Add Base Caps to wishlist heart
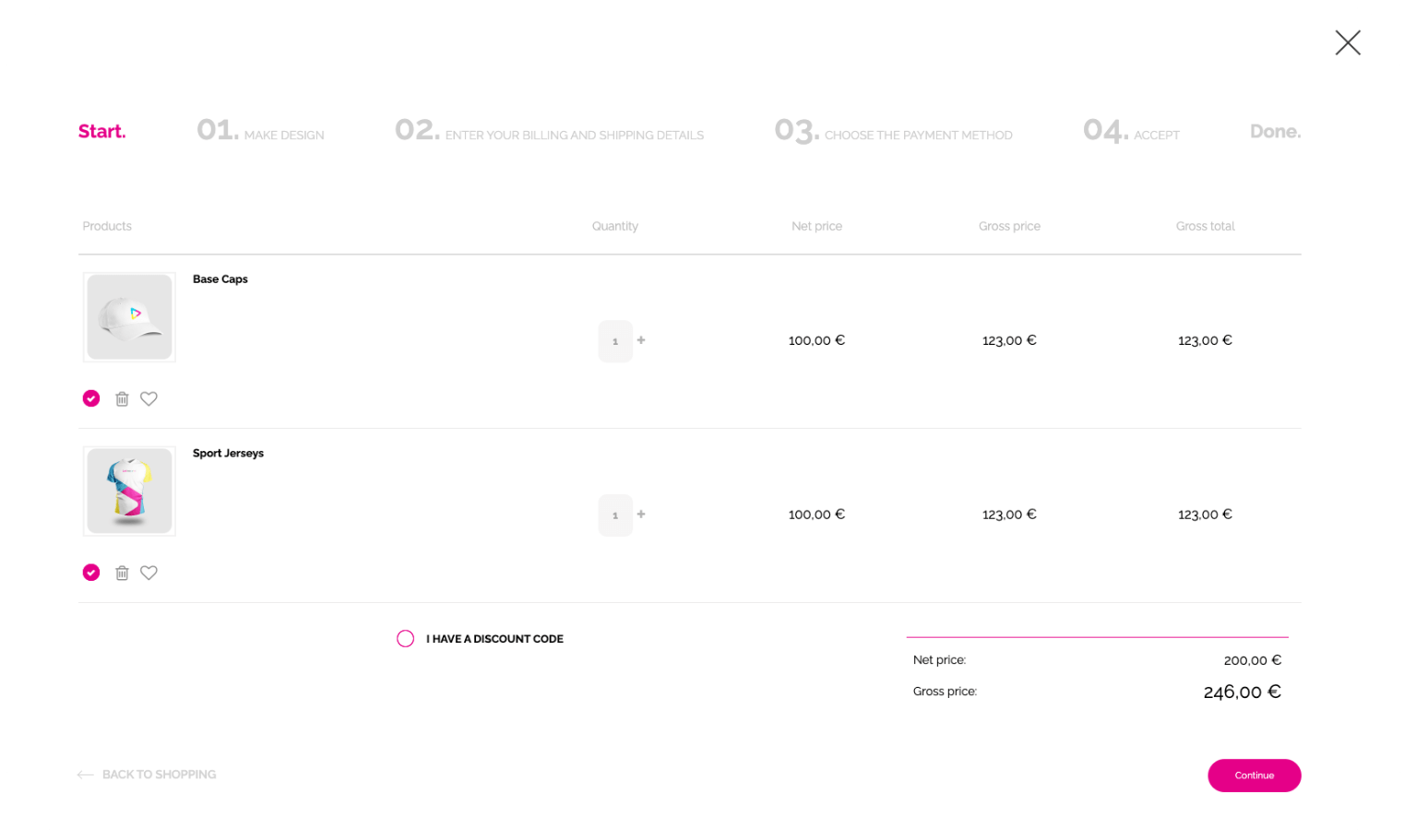The height and width of the screenshot is (840, 1404). click(x=149, y=398)
